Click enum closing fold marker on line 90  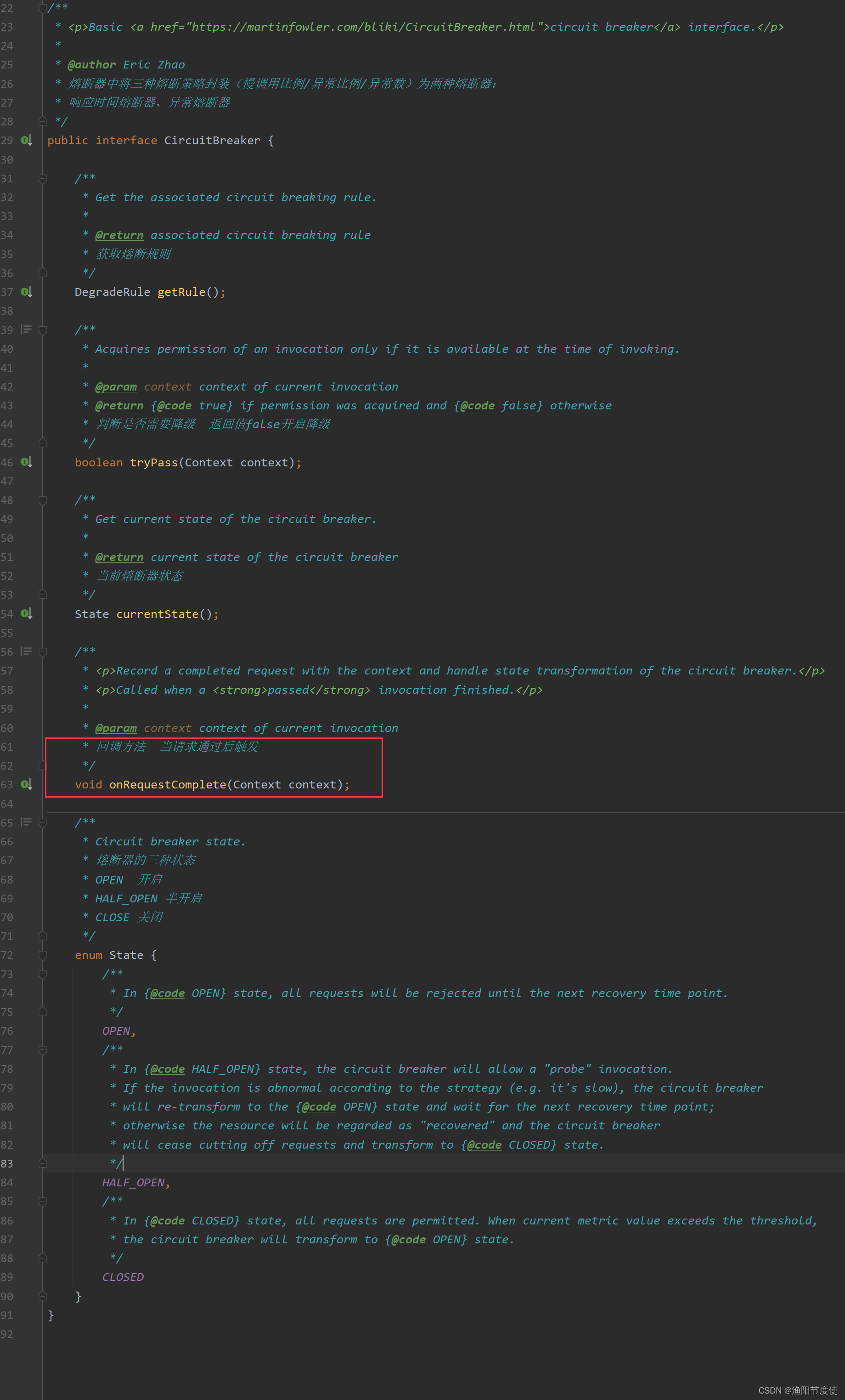click(x=43, y=1296)
